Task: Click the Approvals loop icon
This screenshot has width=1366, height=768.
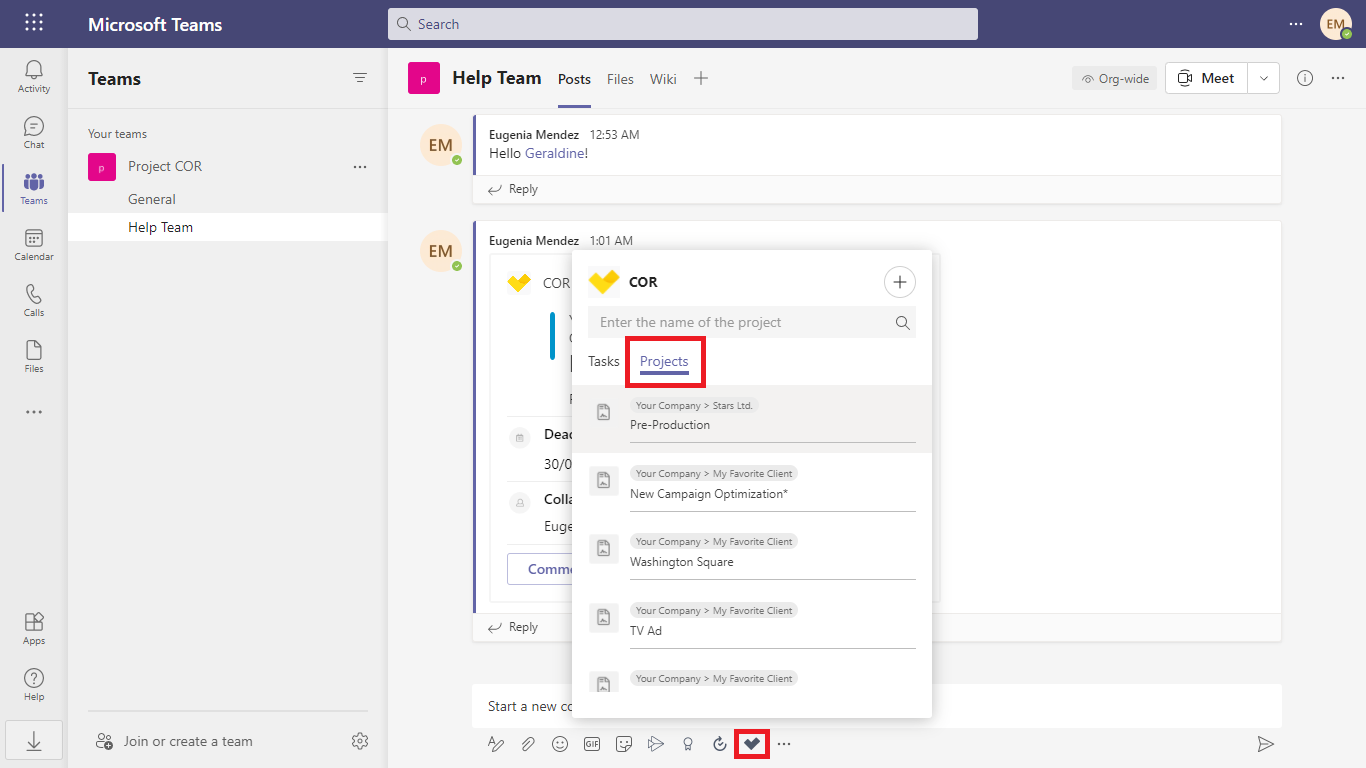Action: click(x=720, y=744)
